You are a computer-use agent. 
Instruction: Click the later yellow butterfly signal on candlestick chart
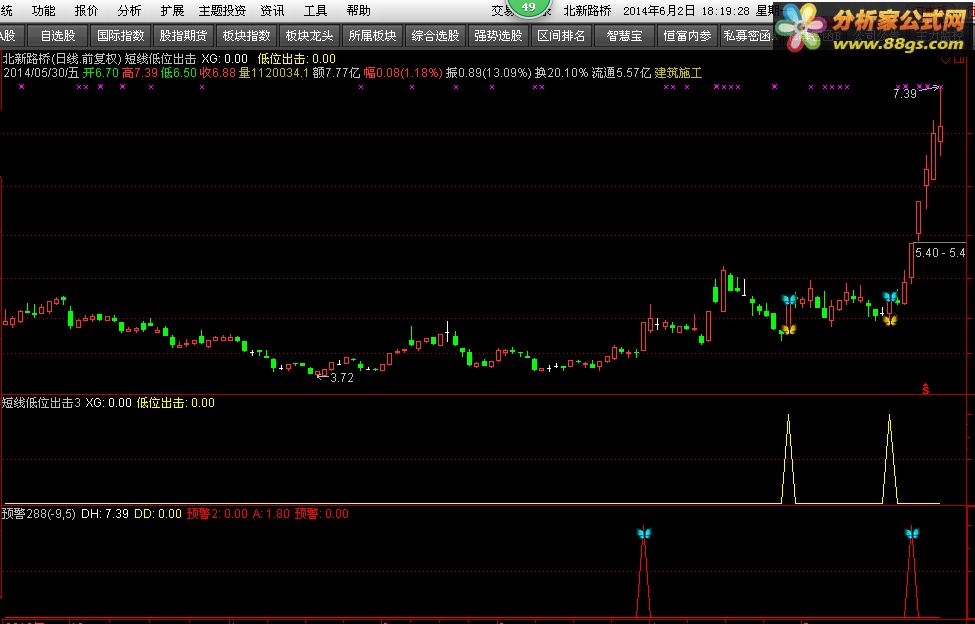click(x=890, y=320)
